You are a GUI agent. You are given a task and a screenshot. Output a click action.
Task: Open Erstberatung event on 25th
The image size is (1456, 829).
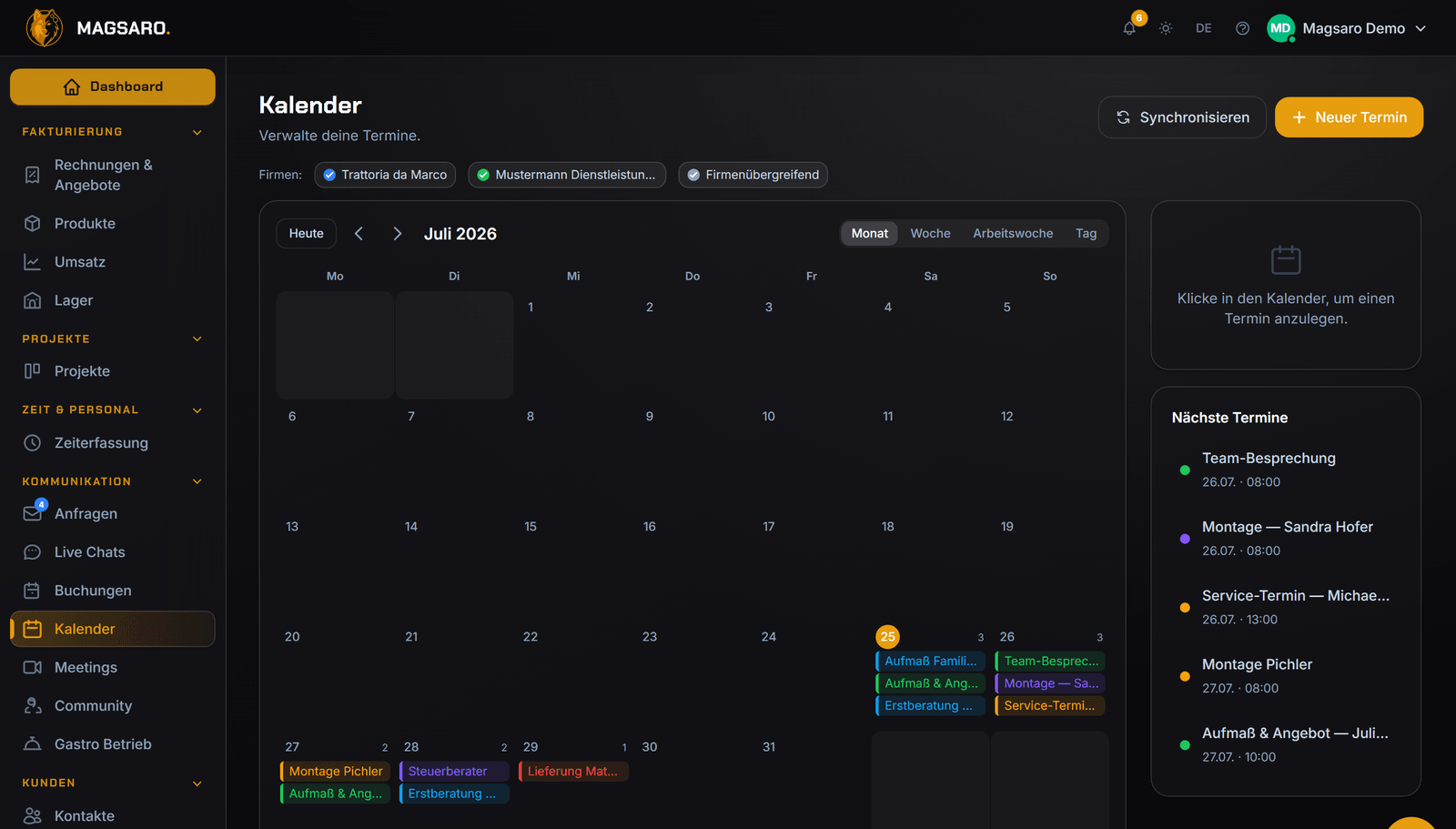click(x=930, y=706)
